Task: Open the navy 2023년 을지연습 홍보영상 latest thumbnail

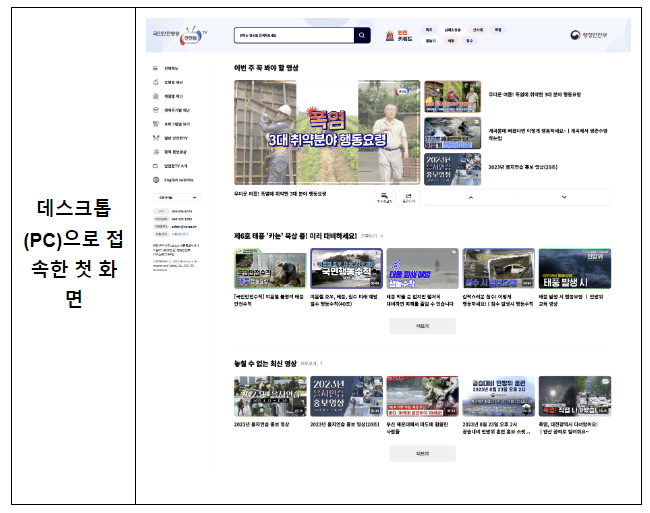Action: [346, 396]
